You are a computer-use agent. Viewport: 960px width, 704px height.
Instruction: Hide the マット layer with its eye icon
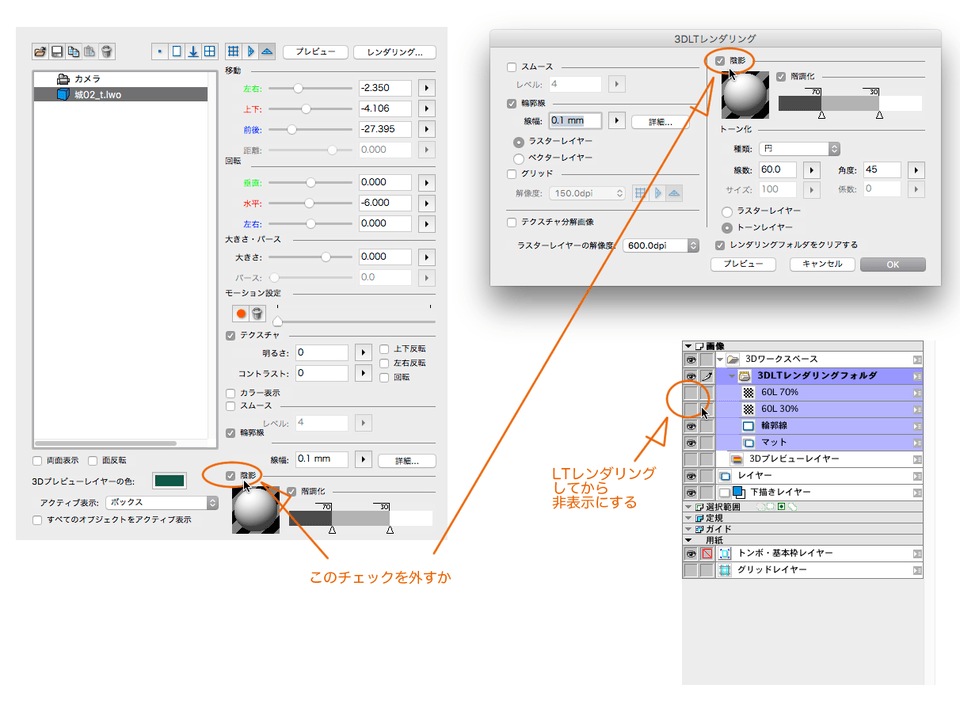(690, 442)
